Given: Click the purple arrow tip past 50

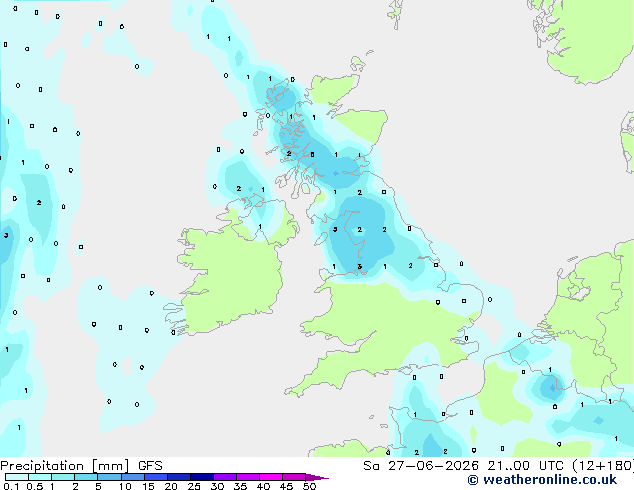Looking at the screenshot, I should (317, 478).
